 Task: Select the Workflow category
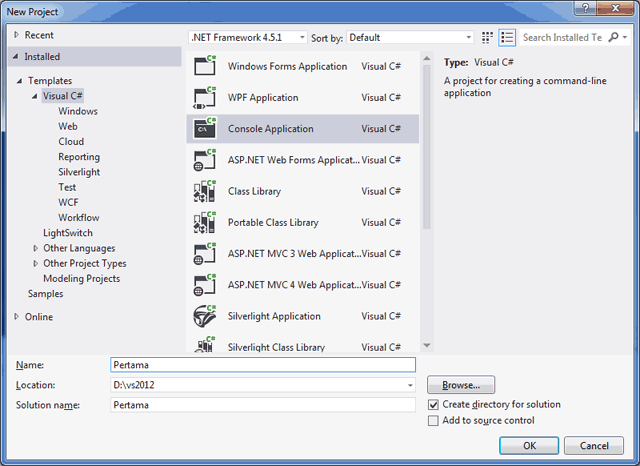tap(79, 217)
